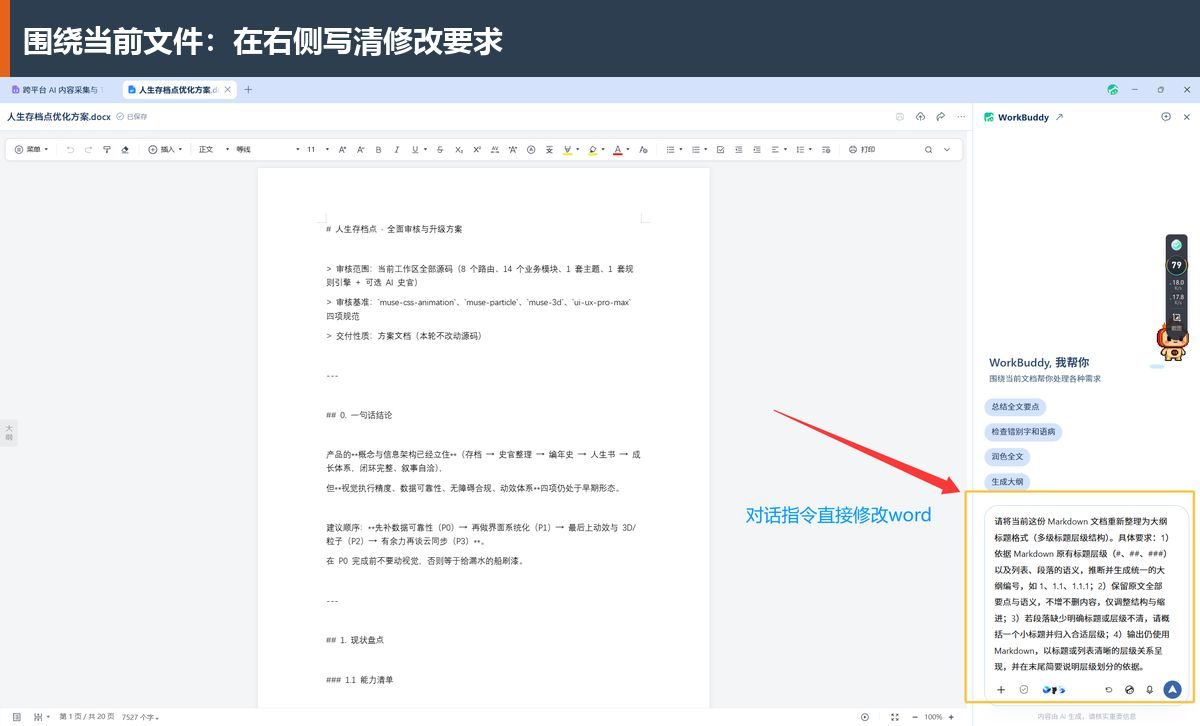Open the 正文 paragraph style dropdown

[214, 150]
